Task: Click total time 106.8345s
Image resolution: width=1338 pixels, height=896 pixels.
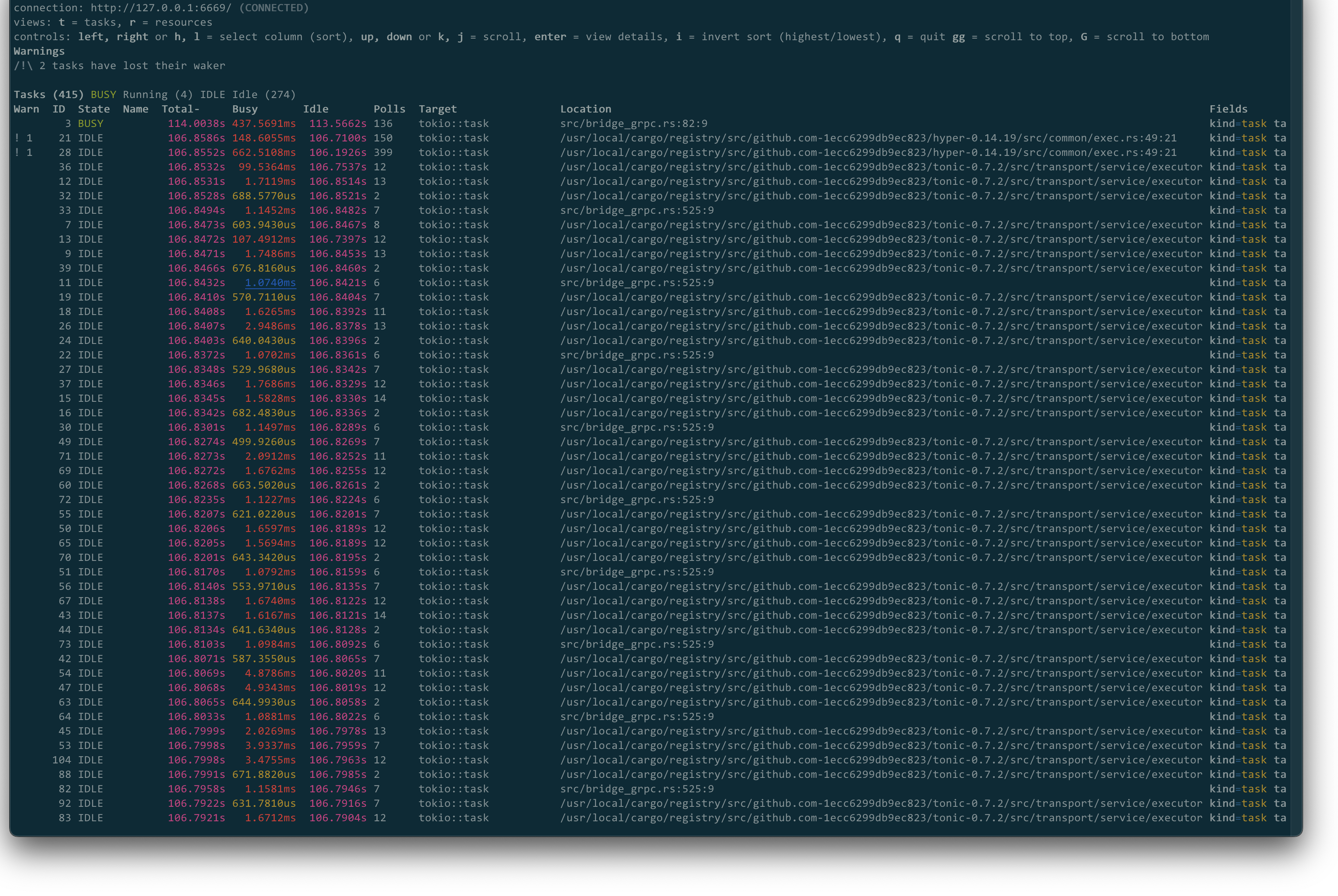Action: (x=196, y=398)
